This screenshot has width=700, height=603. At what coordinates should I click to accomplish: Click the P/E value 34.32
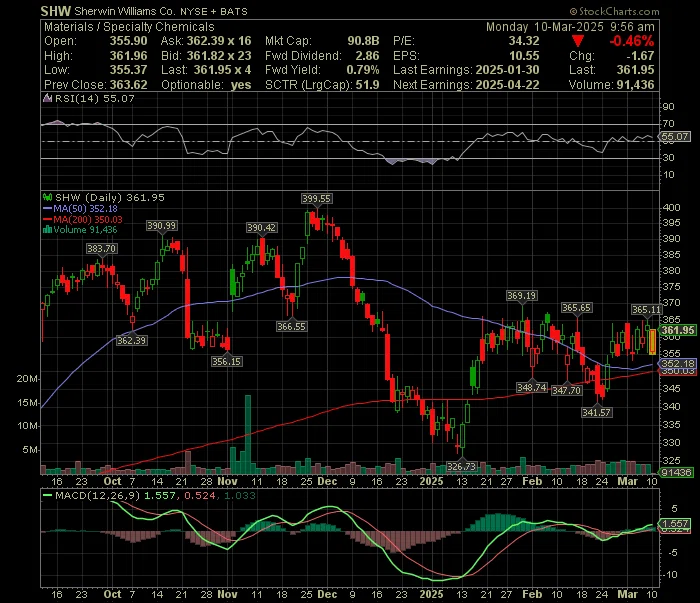click(x=524, y=41)
